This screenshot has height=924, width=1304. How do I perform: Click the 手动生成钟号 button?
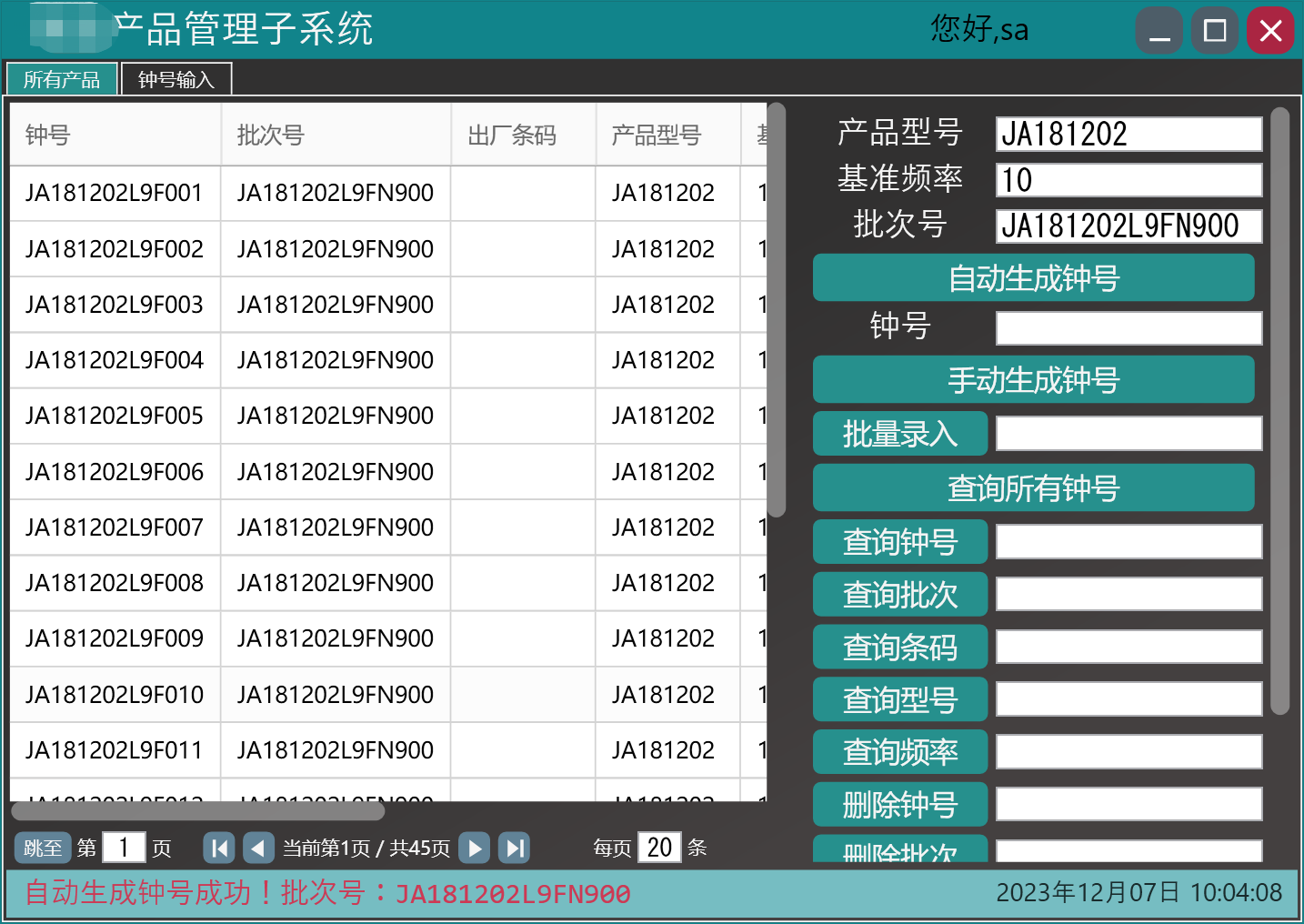pyautogui.click(x=1034, y=380)
